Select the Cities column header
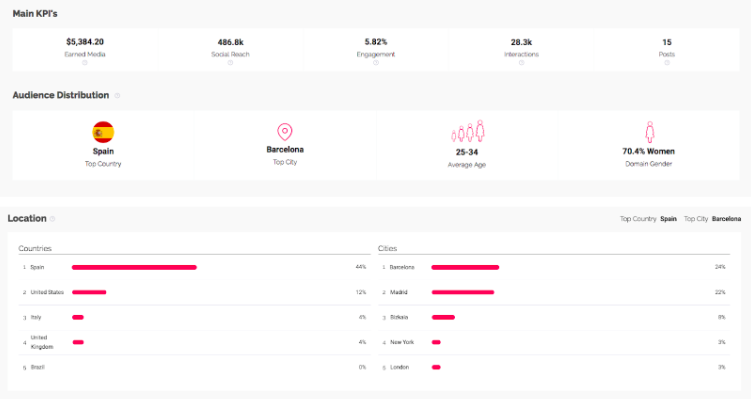This screenshot has height=399, width=751. click(387, 248)
